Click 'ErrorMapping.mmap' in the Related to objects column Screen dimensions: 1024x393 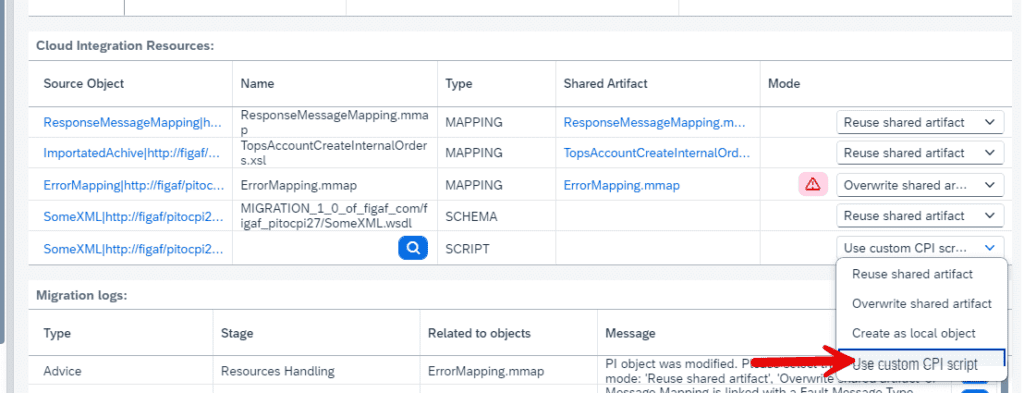(x=485, y=371)
